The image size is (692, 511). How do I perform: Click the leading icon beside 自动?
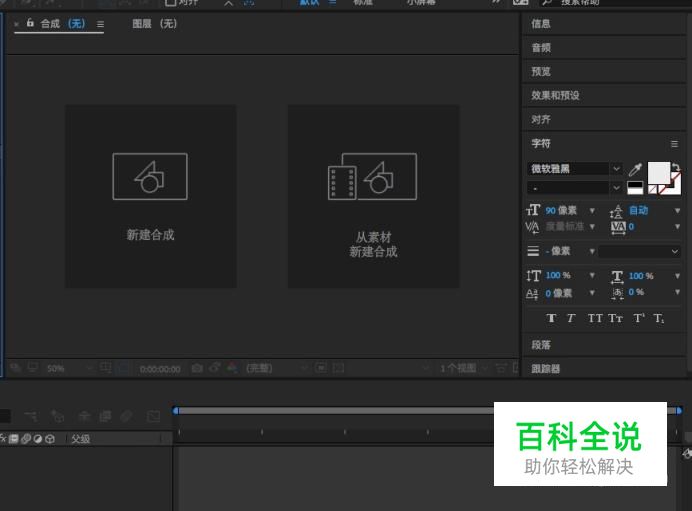point(616,211)
